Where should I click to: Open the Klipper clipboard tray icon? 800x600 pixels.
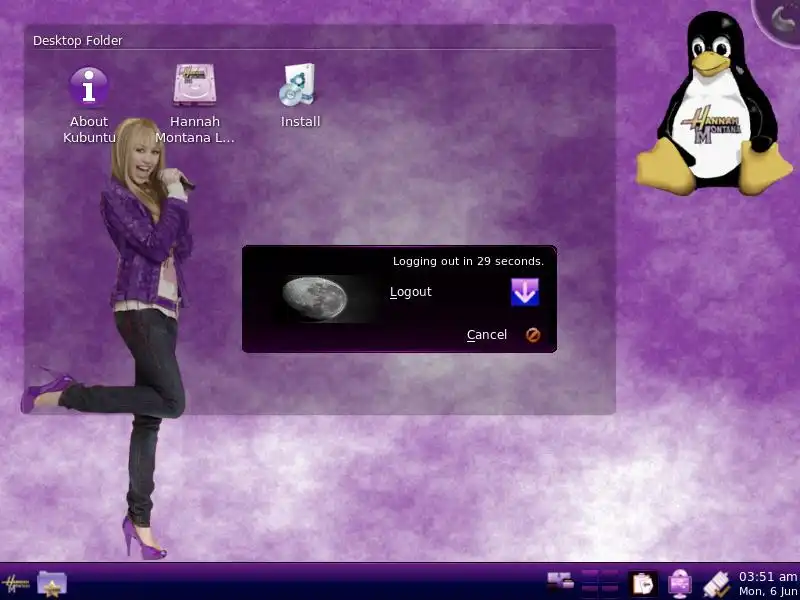642,584
